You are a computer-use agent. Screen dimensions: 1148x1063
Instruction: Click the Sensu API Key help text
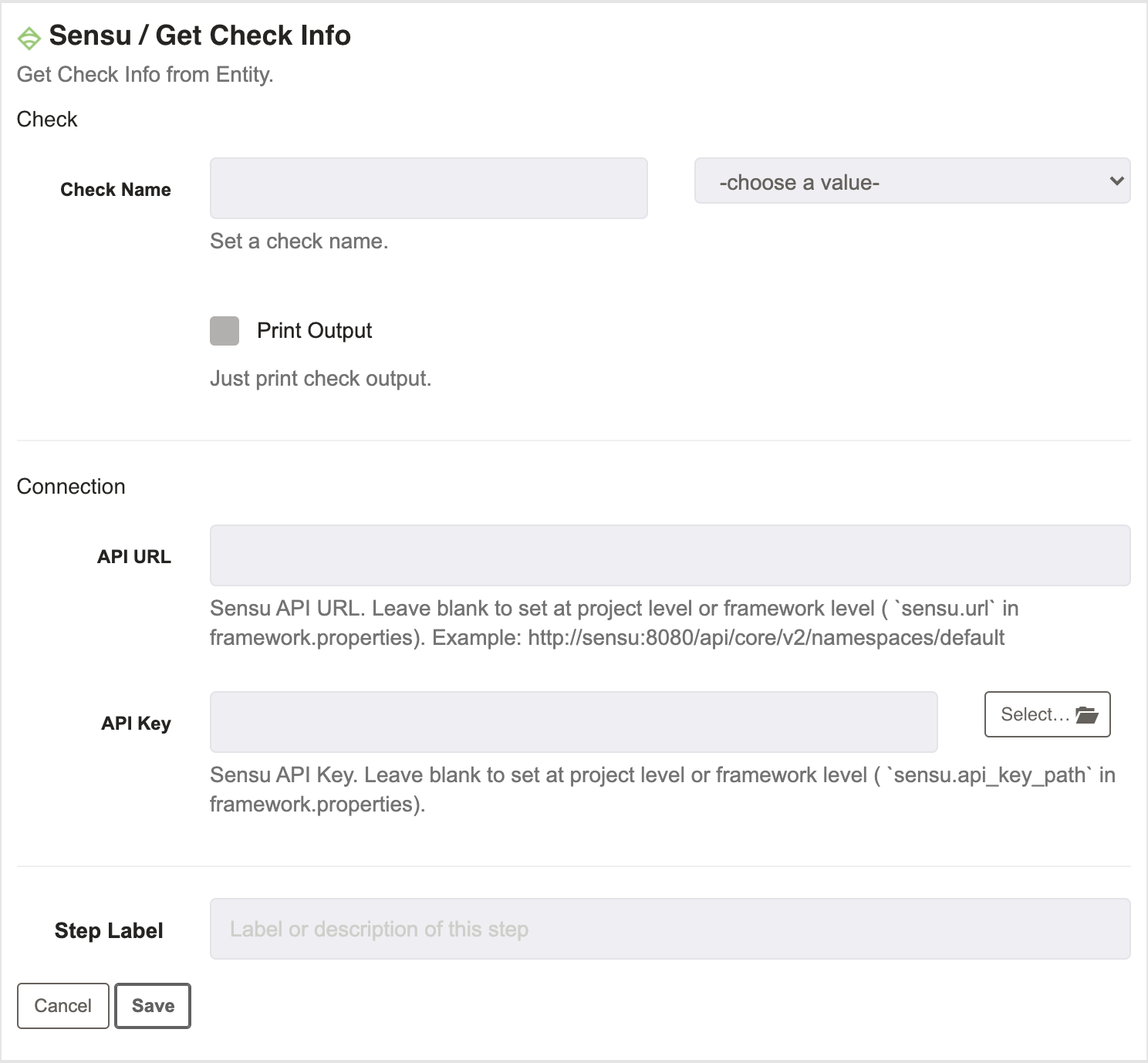(663, 790)
